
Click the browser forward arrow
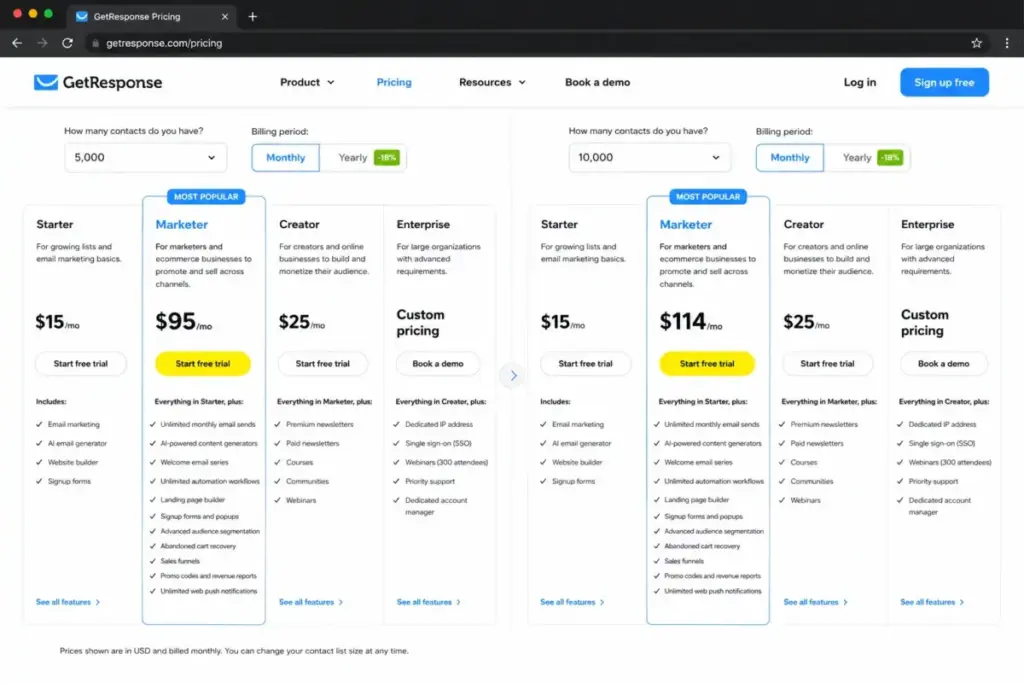tap(42, 43)
